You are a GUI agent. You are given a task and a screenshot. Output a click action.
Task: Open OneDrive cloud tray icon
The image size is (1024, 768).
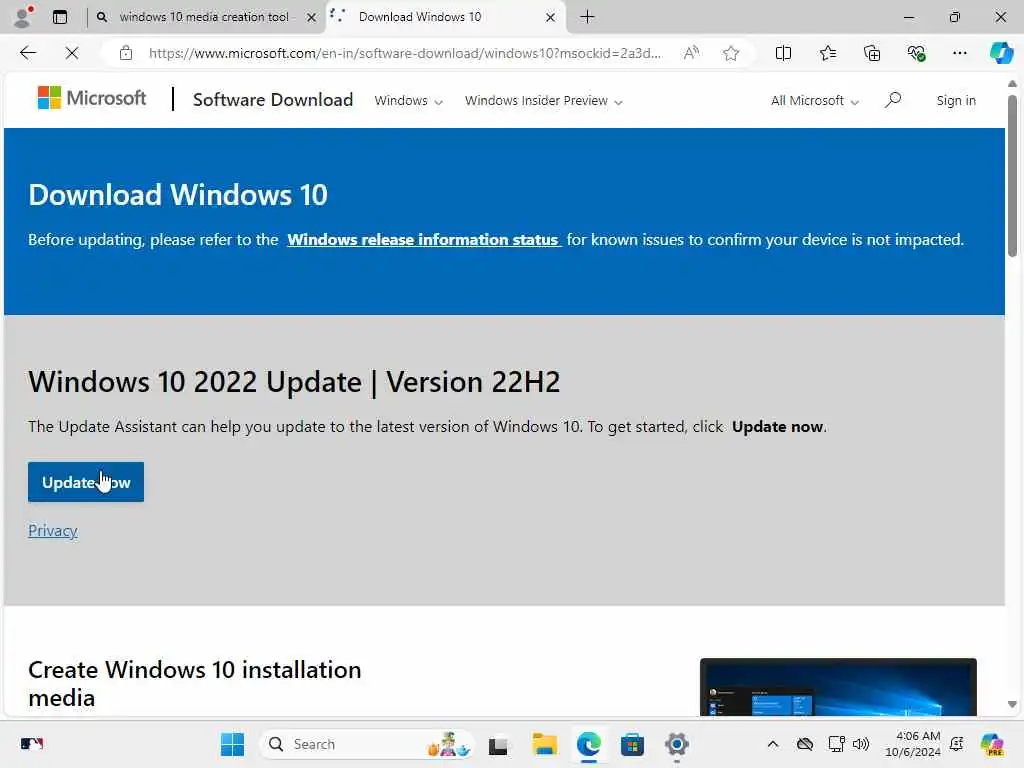[x=805, y=744]
